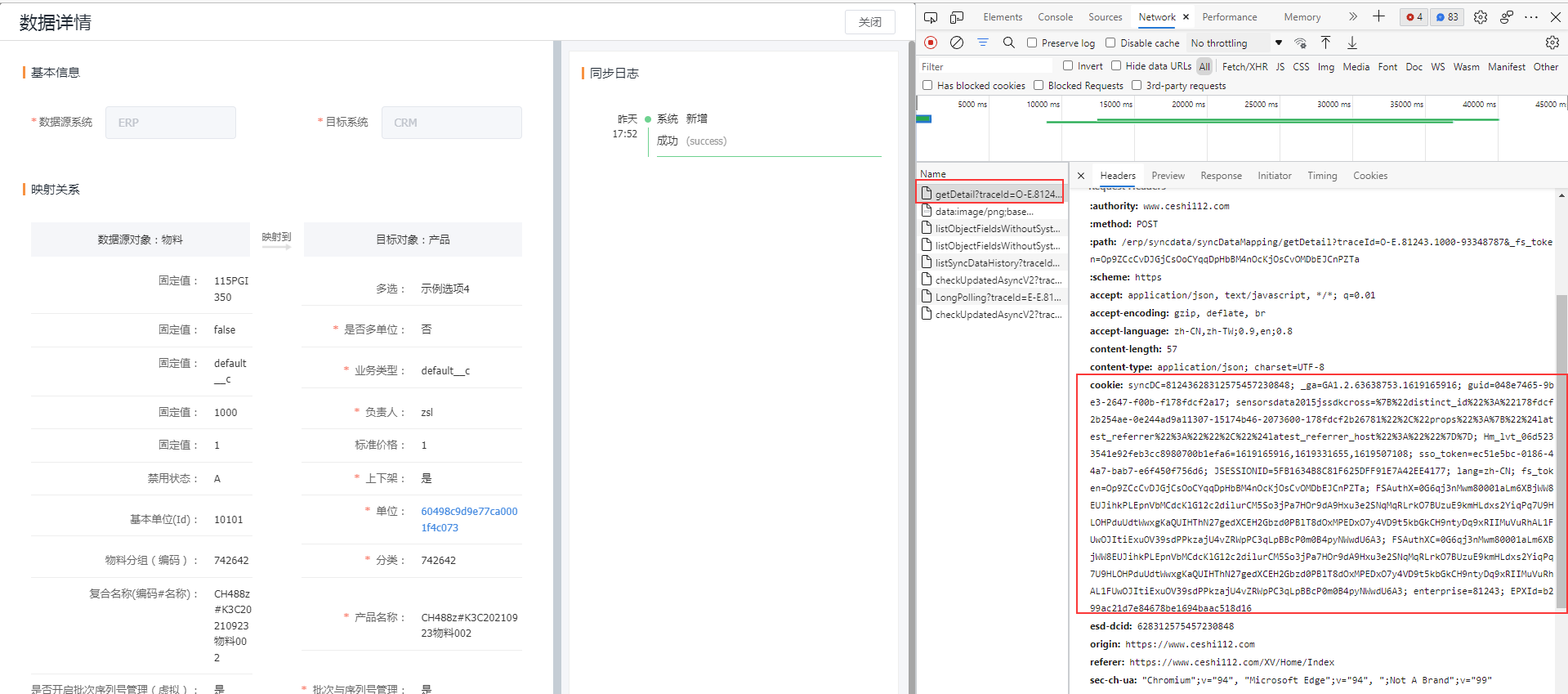Close the Network tab
This screenshot has height=694, width=1568.
1186,17
